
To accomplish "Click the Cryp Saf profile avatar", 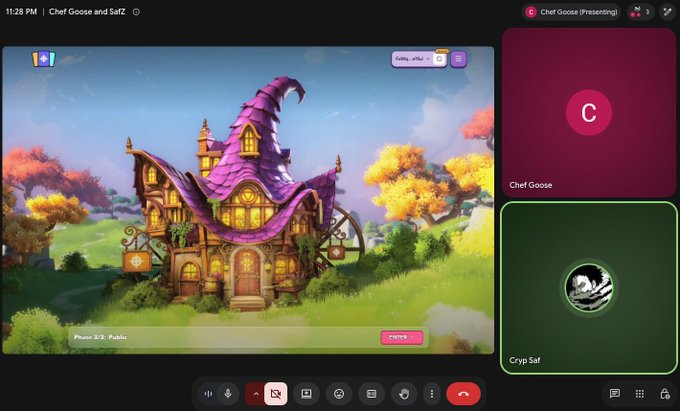I will point(589,287).
